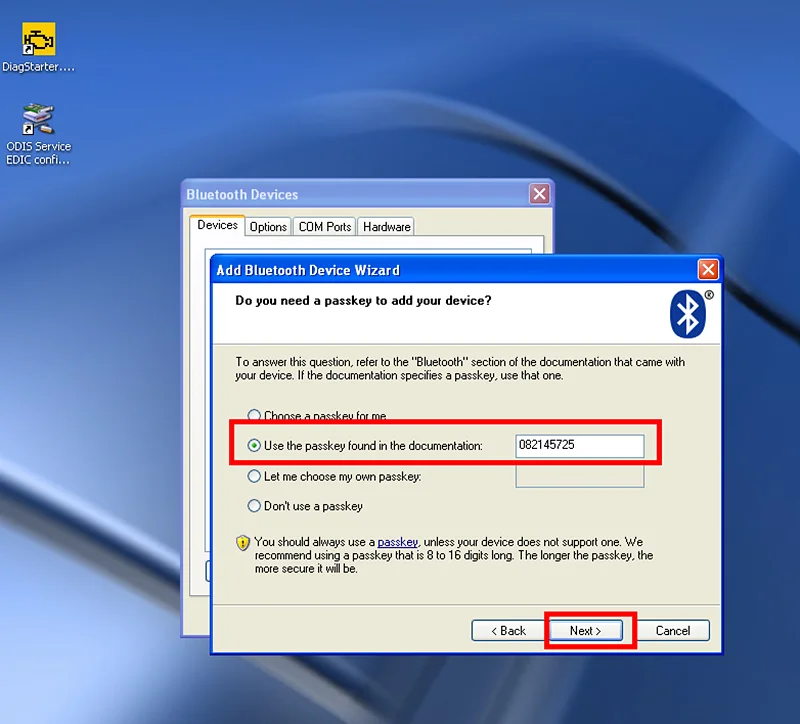Click the empty own-passkey text field
The height and width of the screenshot is (724, 800).
click(x=580, y=477)
